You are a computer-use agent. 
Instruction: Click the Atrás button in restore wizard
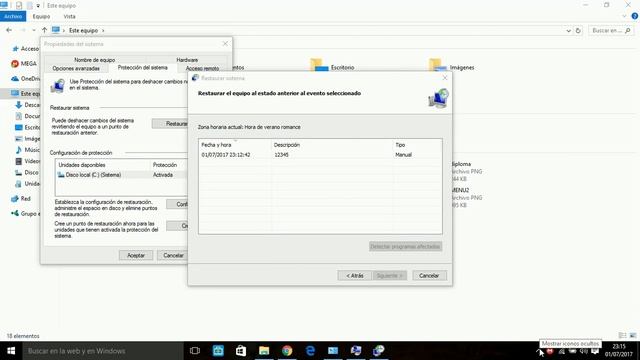click(x=355, y=276)
